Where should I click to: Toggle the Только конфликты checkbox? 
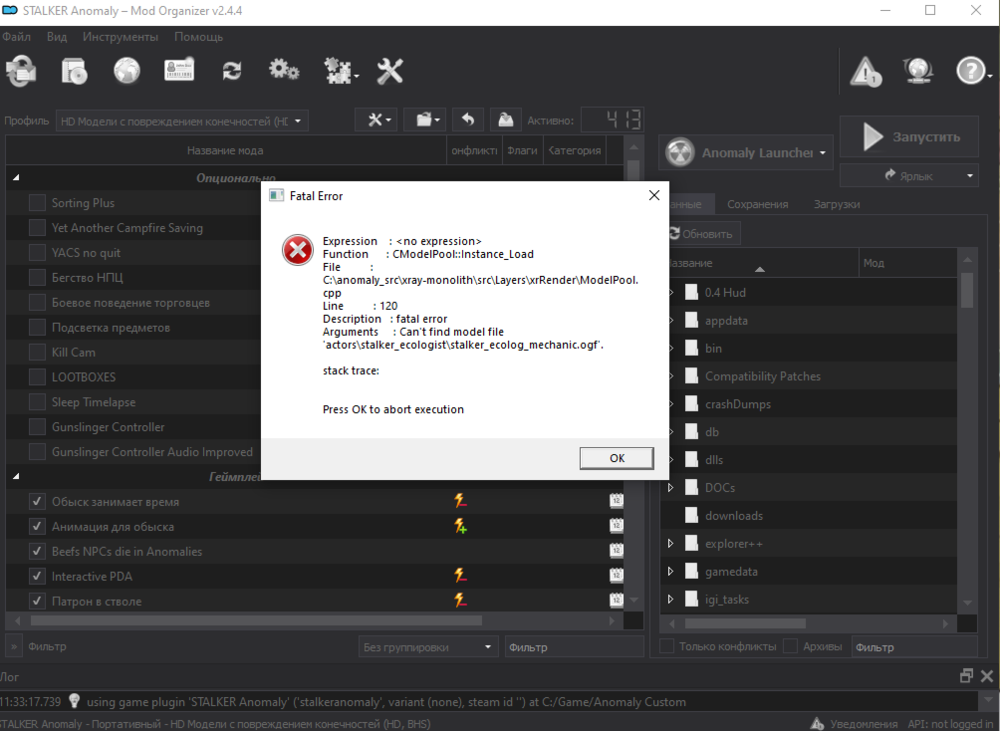[x=666, y=647]
